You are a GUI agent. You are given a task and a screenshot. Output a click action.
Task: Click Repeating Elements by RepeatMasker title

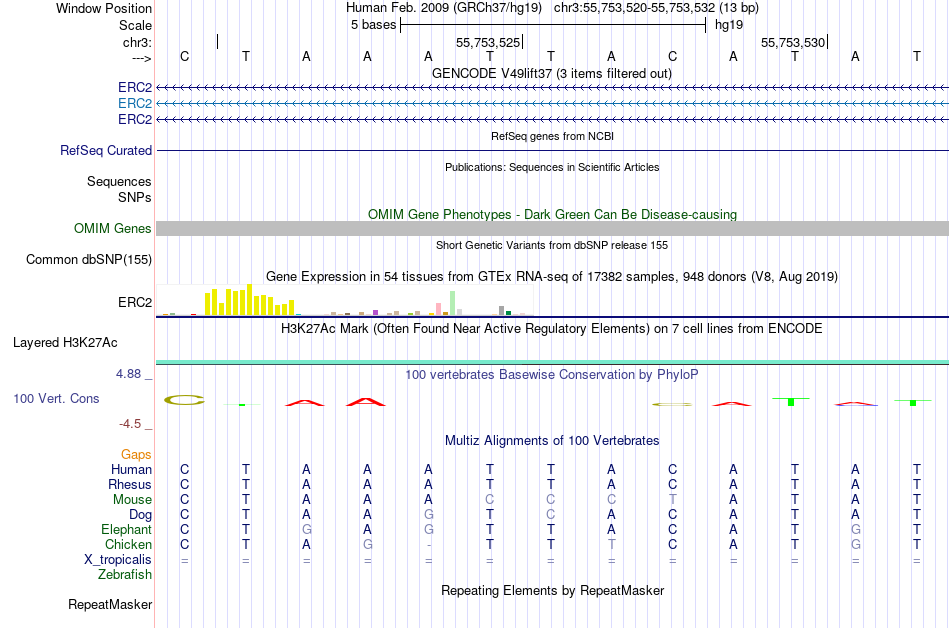[x=552, y=590]
